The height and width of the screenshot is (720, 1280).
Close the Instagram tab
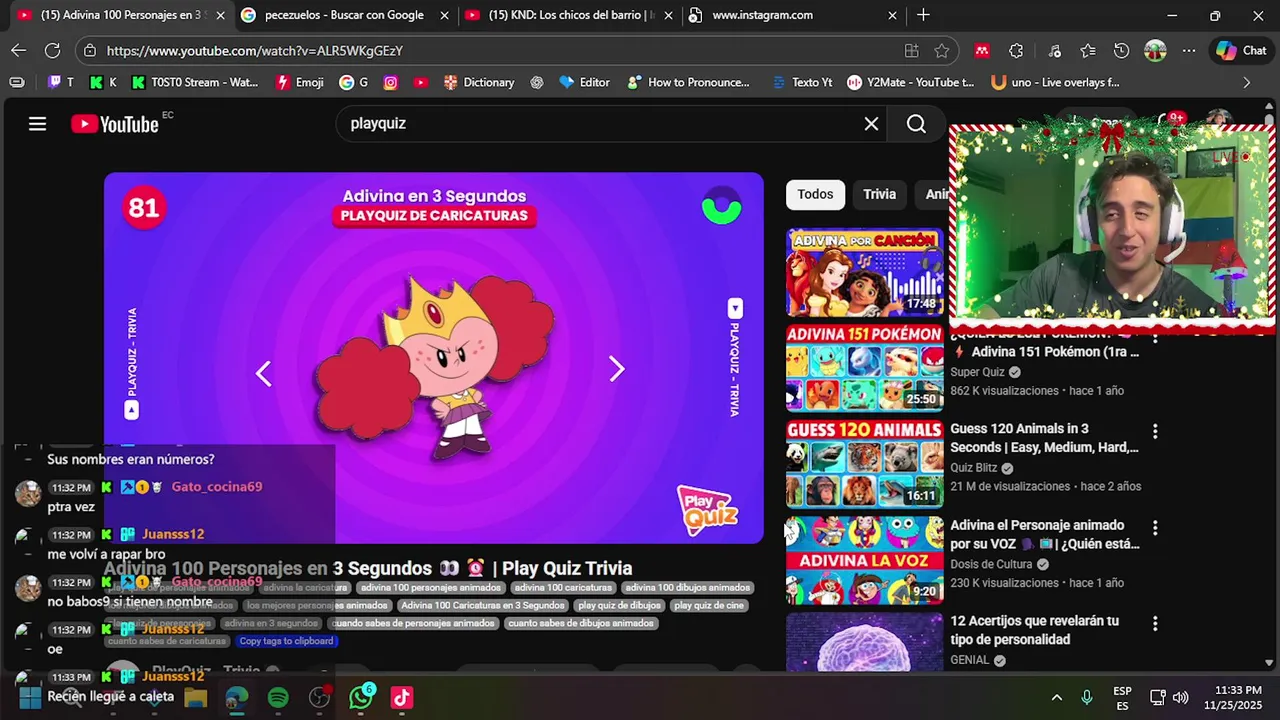pos(893,15)
